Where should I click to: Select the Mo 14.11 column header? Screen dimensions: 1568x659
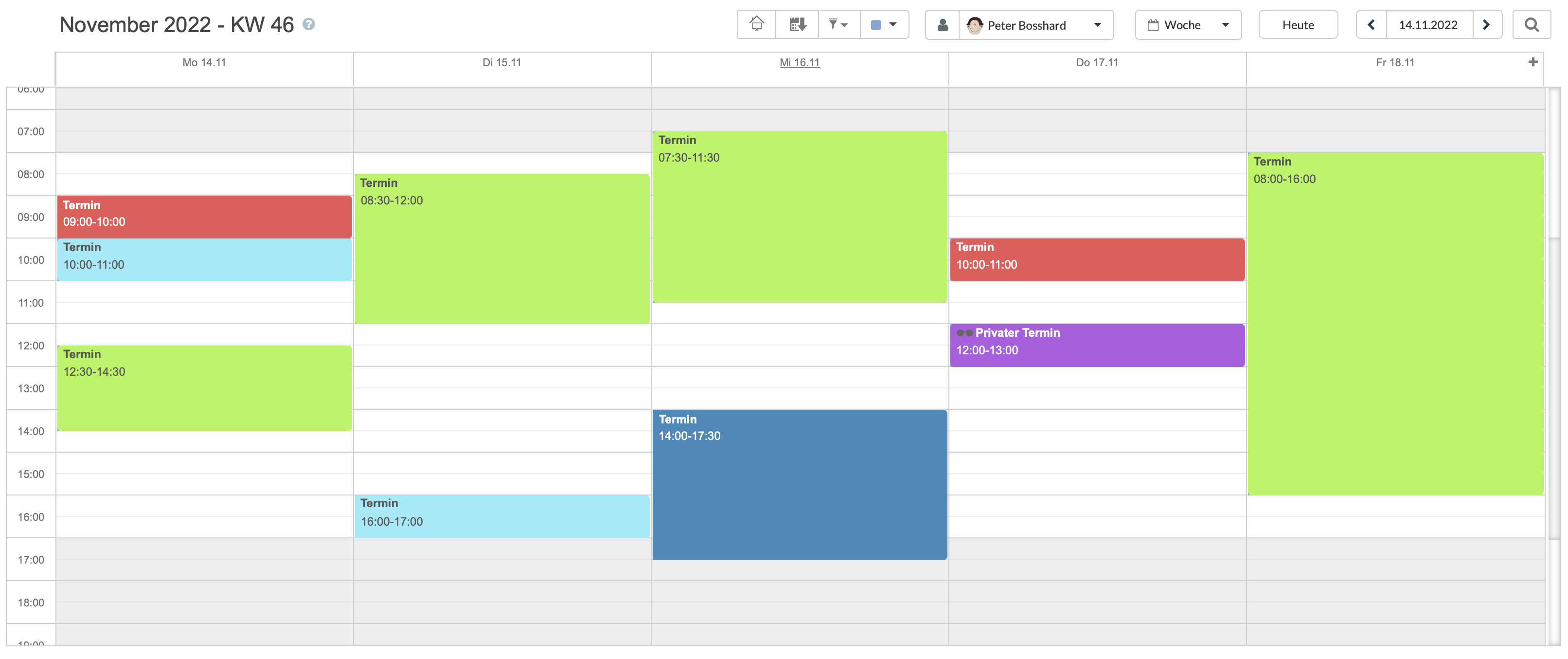click(x=204, y=62)
